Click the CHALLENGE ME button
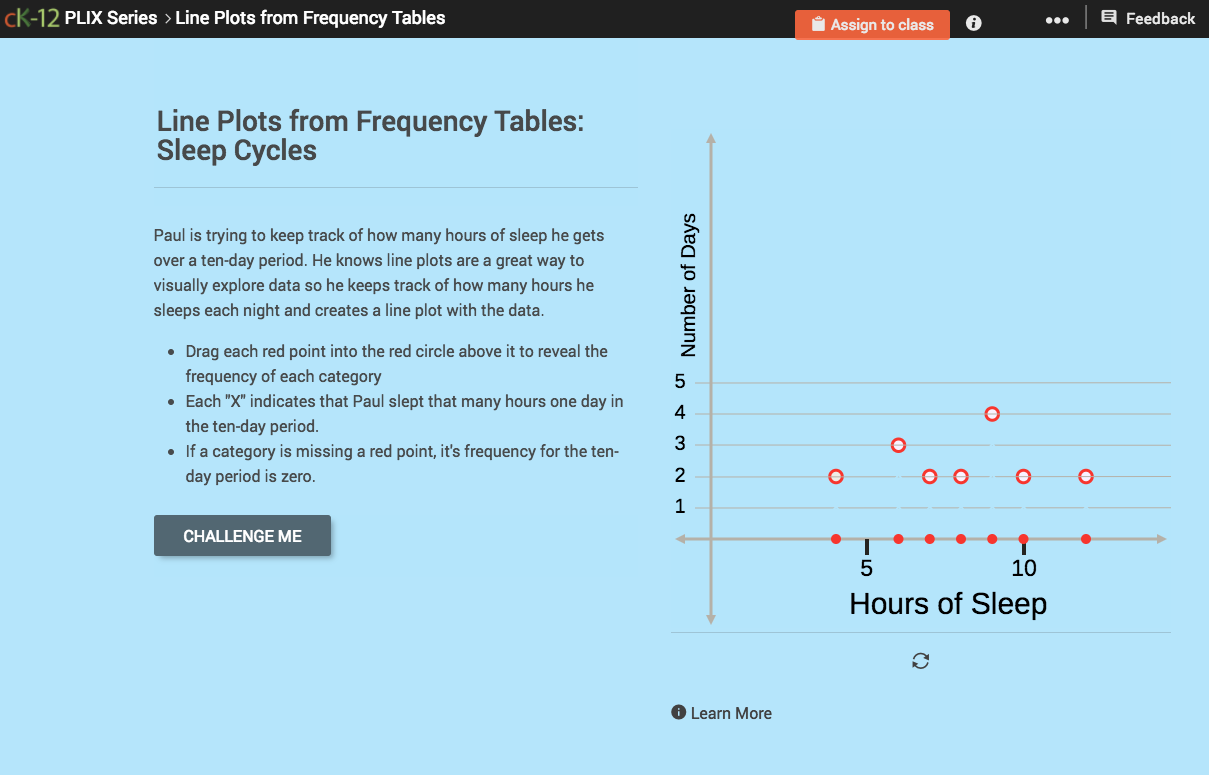 click(242, 535)
